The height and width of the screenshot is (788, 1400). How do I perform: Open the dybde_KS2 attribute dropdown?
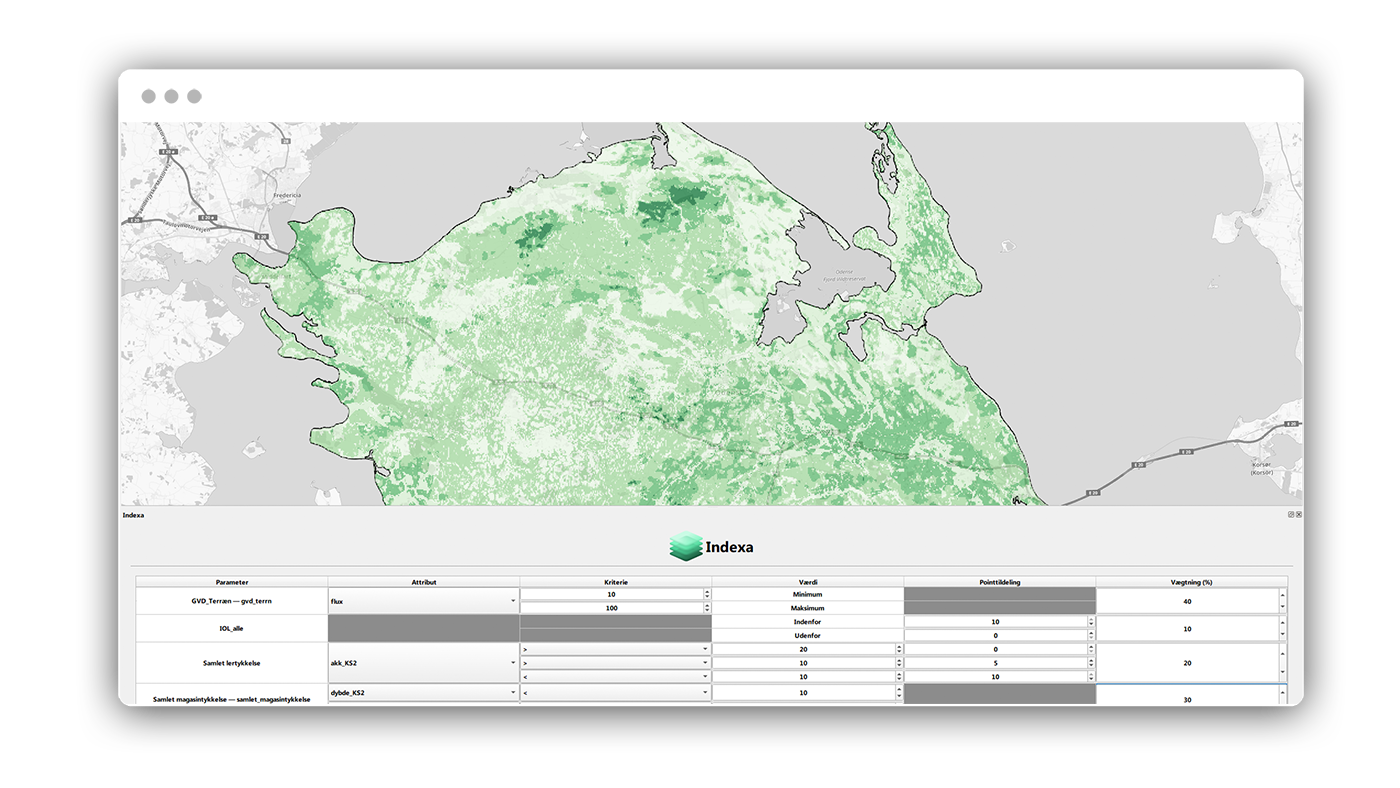[x=423, y=692]
